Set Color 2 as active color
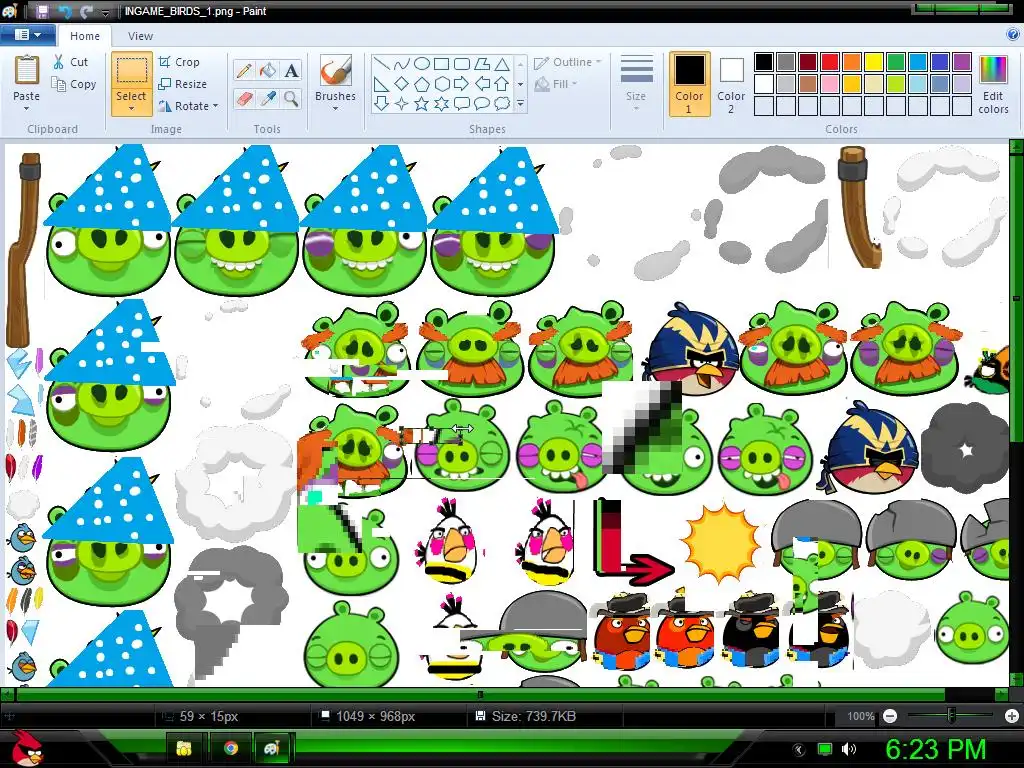Image resolution: width=1024 pixels, height=768 pixels. [x=731, y=84]
